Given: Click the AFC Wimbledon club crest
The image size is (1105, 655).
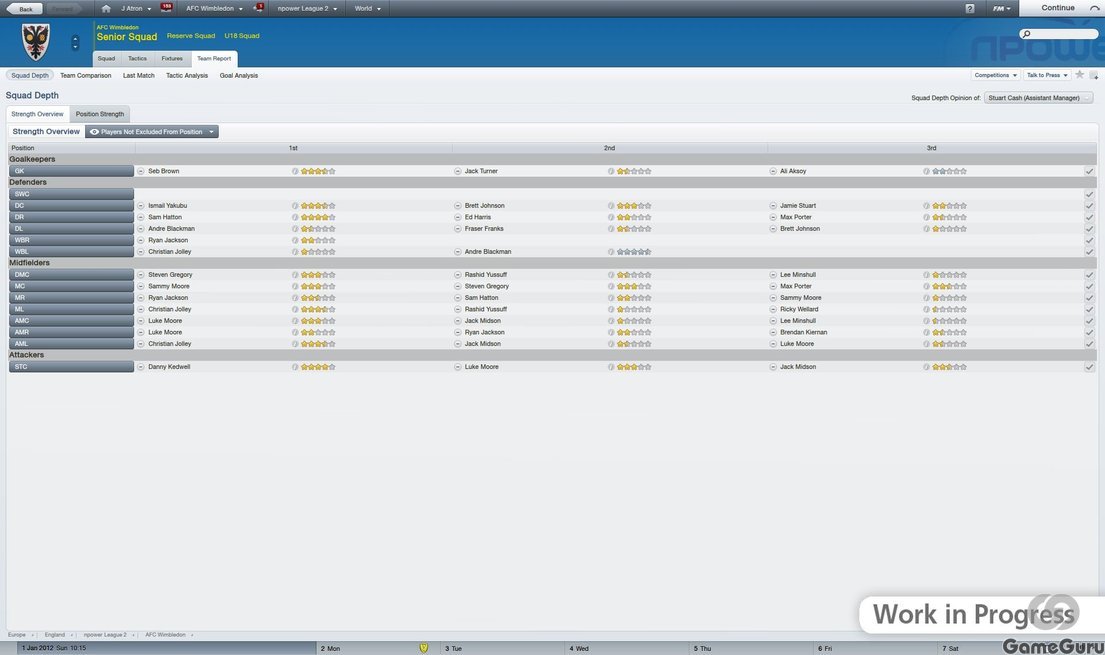Looking at the screenshot, I should (35, 42).
